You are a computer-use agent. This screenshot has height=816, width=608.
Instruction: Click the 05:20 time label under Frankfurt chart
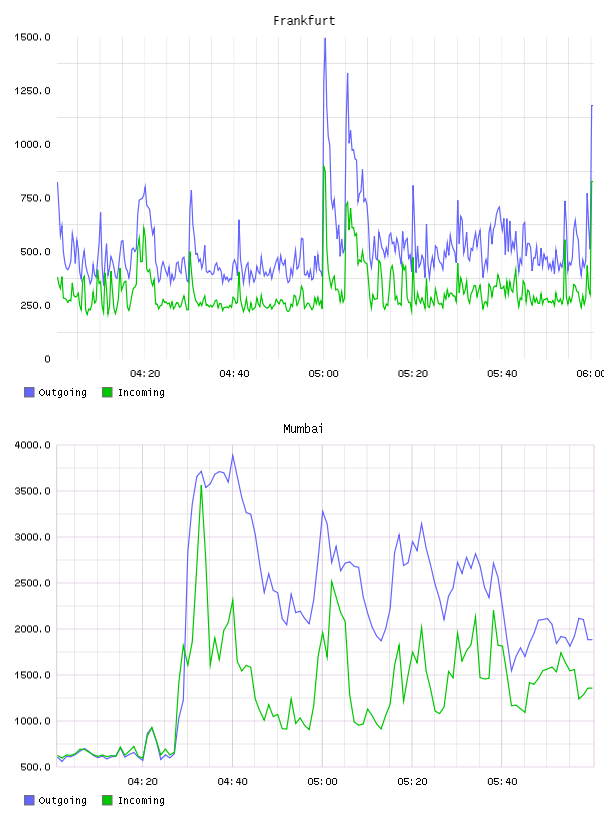(413, 373)
